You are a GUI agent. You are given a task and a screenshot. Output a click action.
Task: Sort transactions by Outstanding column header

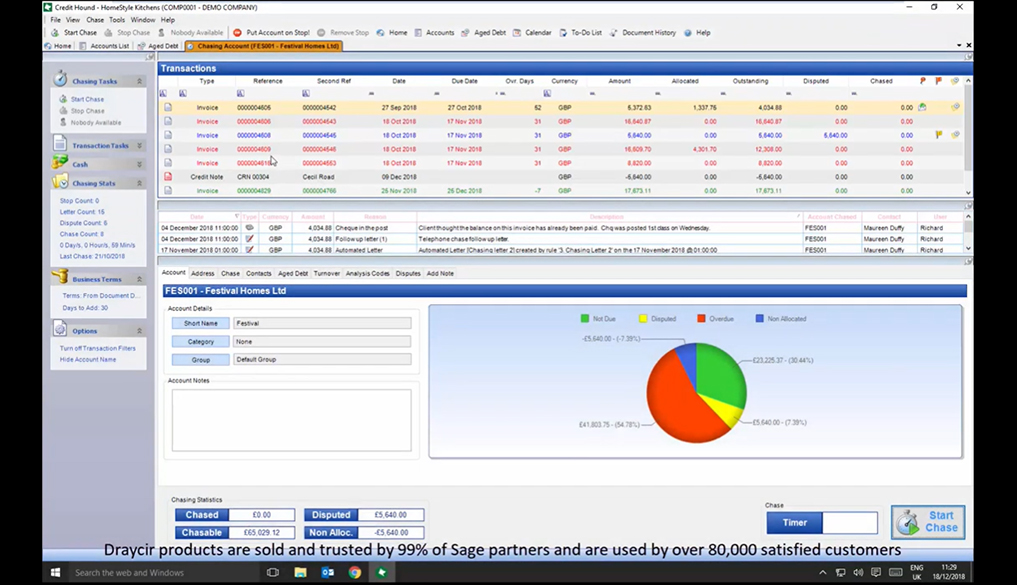(750, 81)
